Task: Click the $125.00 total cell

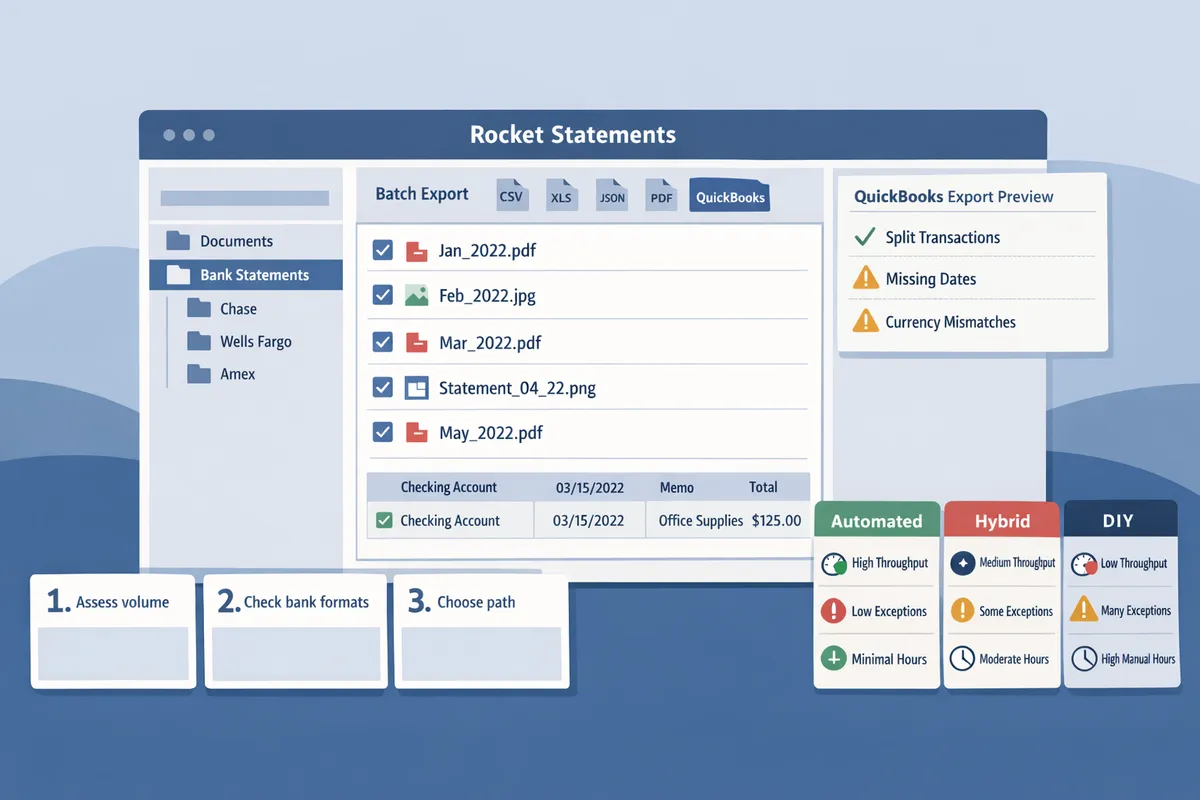Action: [x=777, y=521]
